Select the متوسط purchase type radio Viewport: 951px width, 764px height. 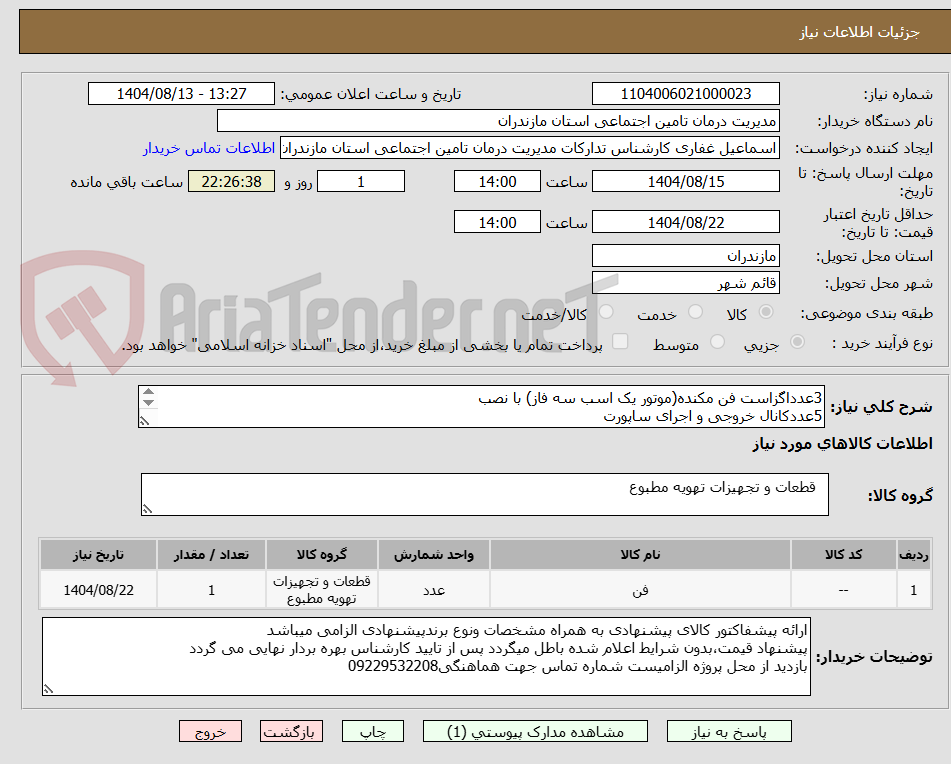pos(716,341)
